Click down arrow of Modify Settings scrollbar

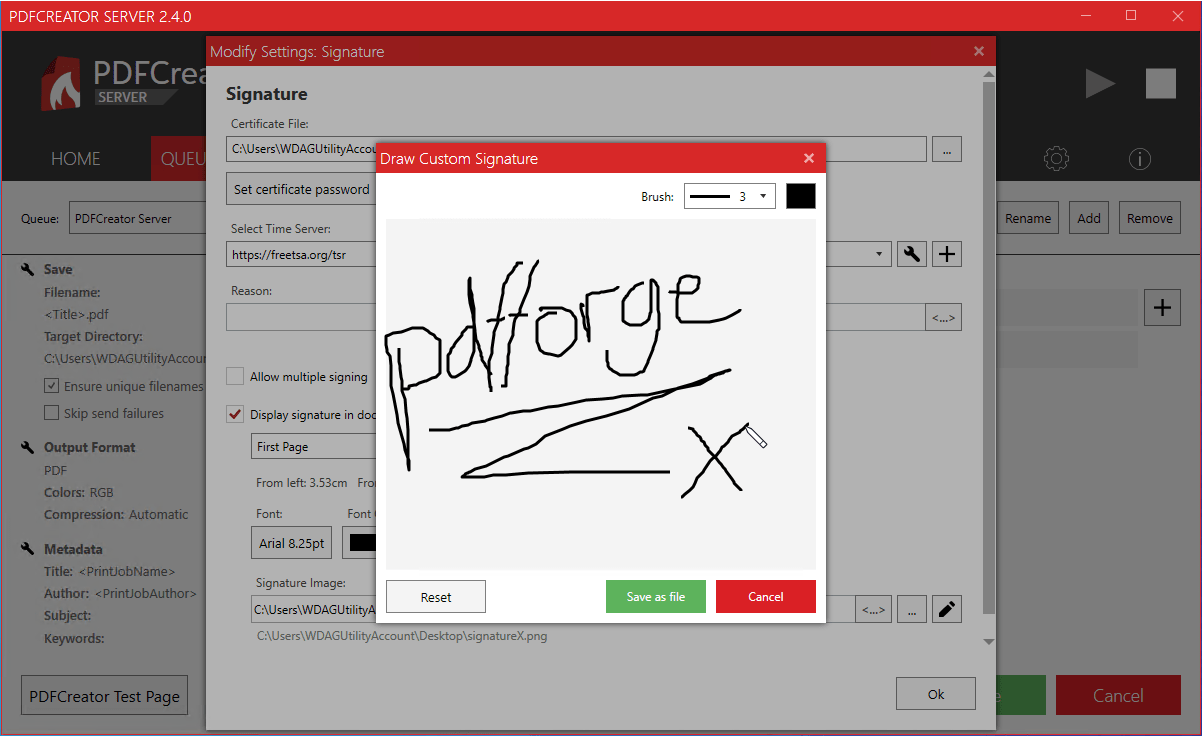pos(989,642)
